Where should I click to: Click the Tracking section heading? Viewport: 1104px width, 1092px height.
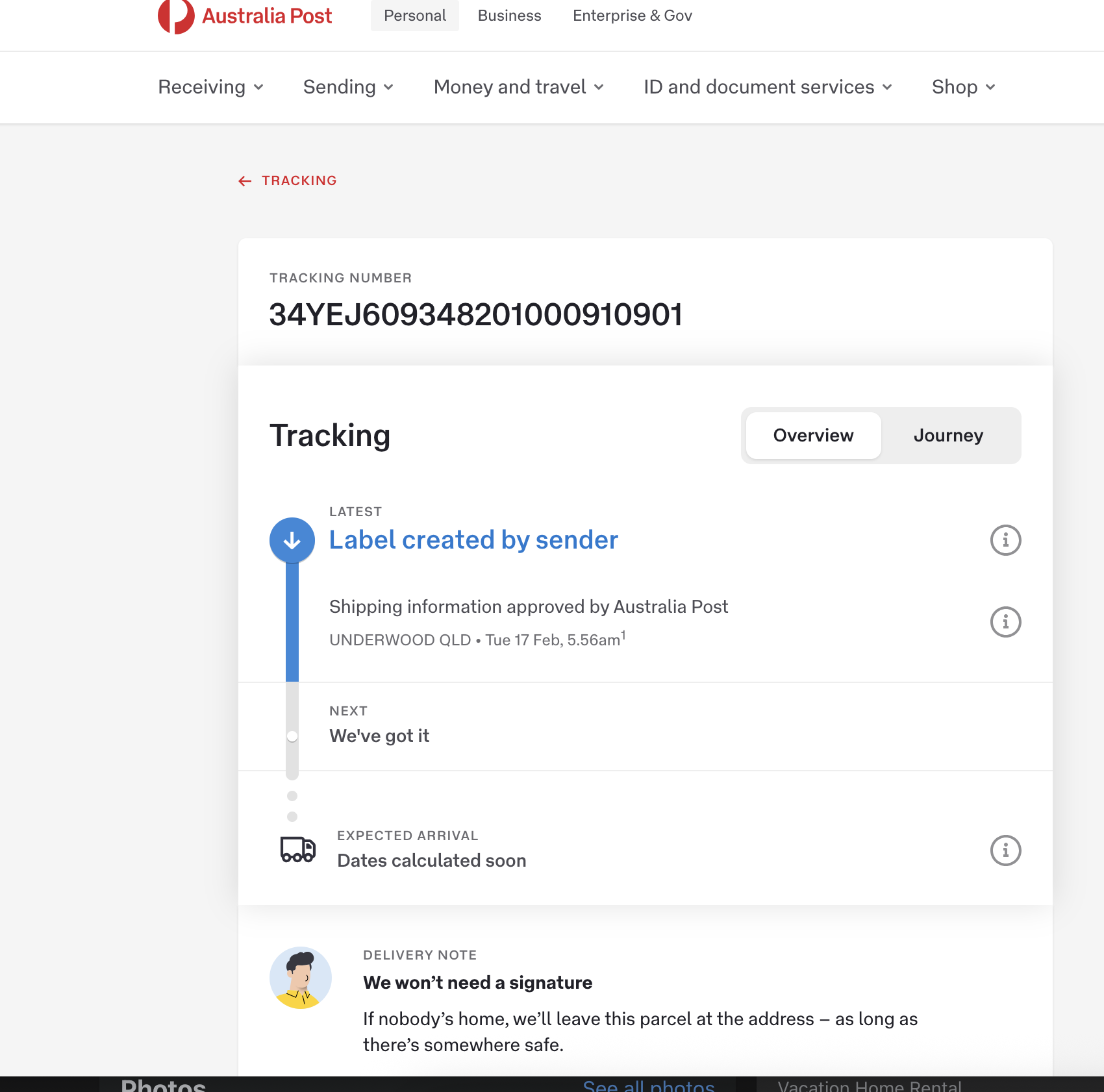tap(330, 436)
